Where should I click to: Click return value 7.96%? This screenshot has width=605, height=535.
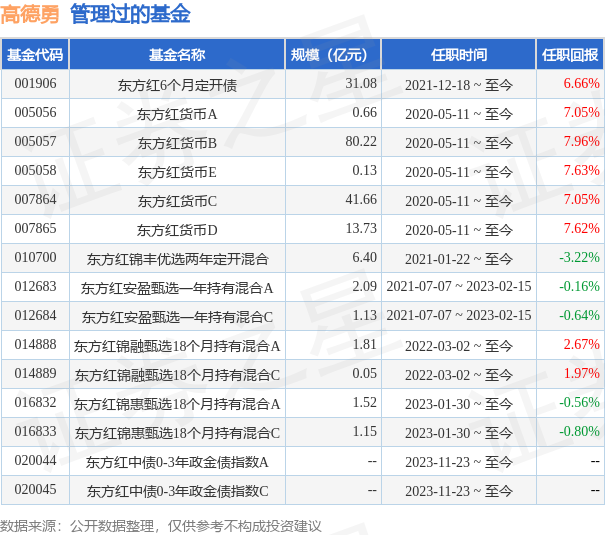tap(581, 142)
